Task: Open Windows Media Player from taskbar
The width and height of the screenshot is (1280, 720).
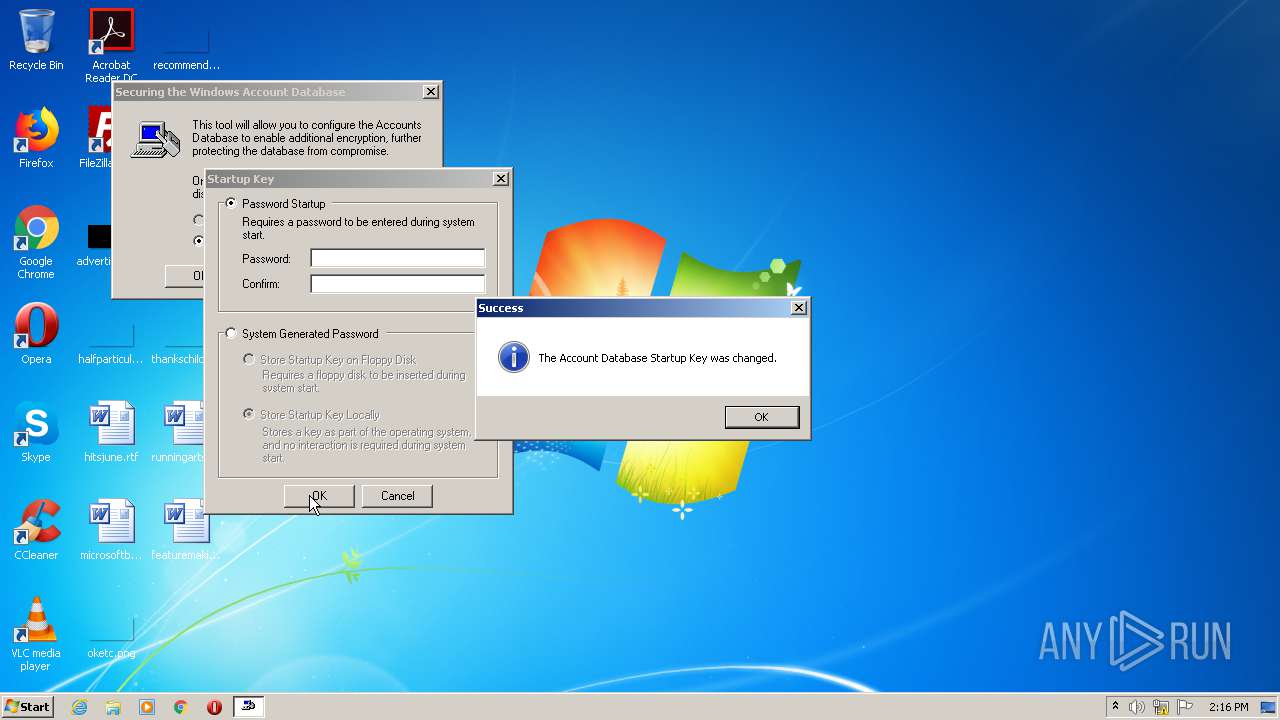Action: (147, 707)
